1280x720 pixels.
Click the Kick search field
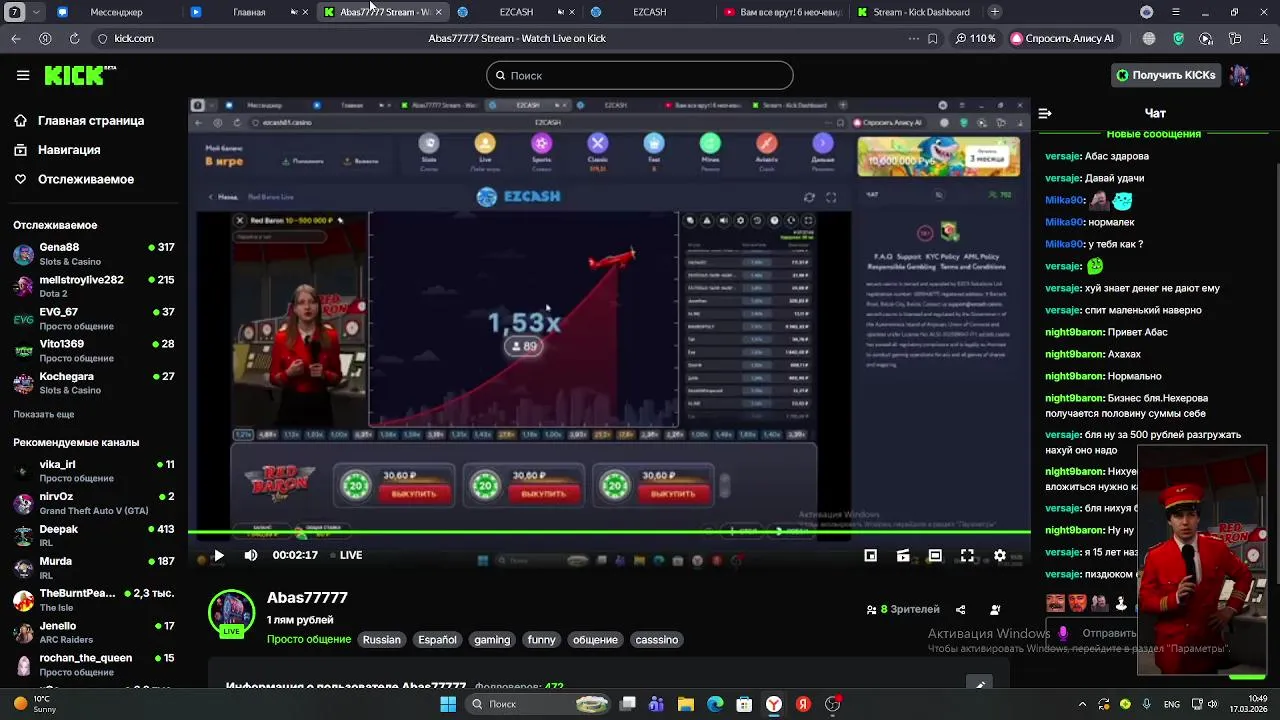[640, 75]
